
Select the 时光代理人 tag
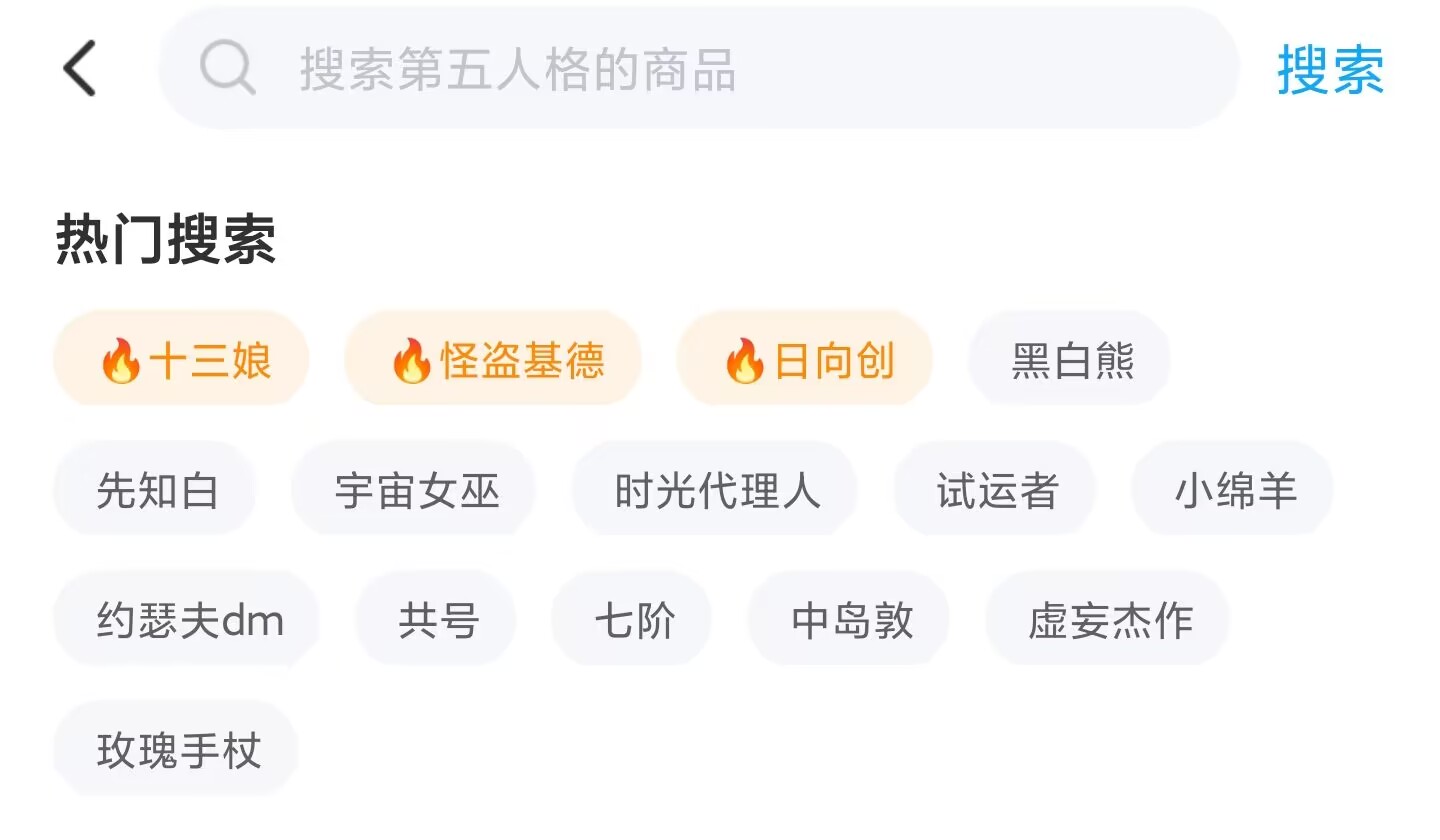click(x=715, y=490)
